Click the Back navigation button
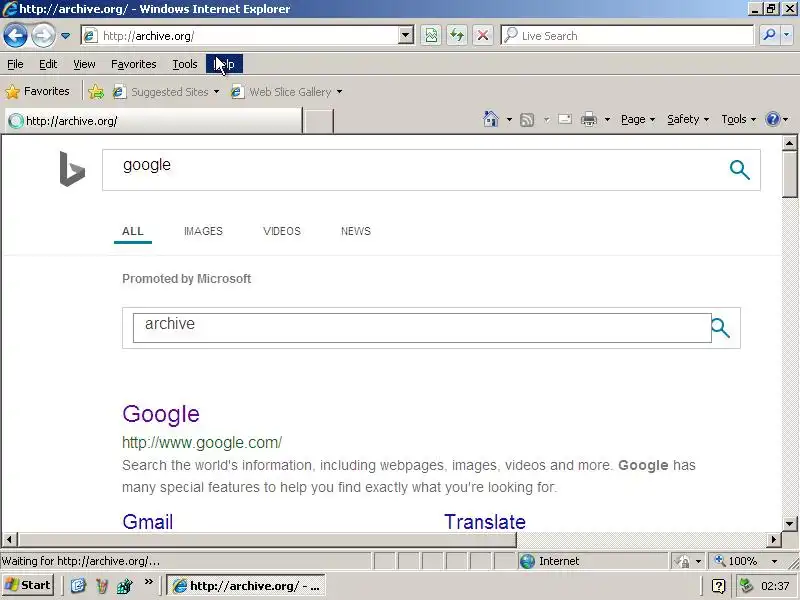Viewport: 800px width, 600px height. pyautogui.click(x=15, y=36)
